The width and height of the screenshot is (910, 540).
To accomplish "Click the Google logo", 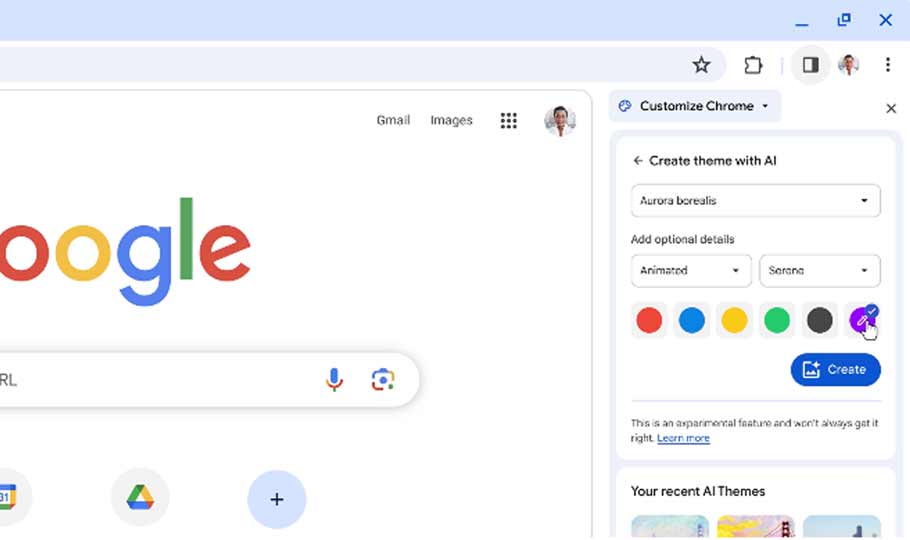I will click(125, 251).
